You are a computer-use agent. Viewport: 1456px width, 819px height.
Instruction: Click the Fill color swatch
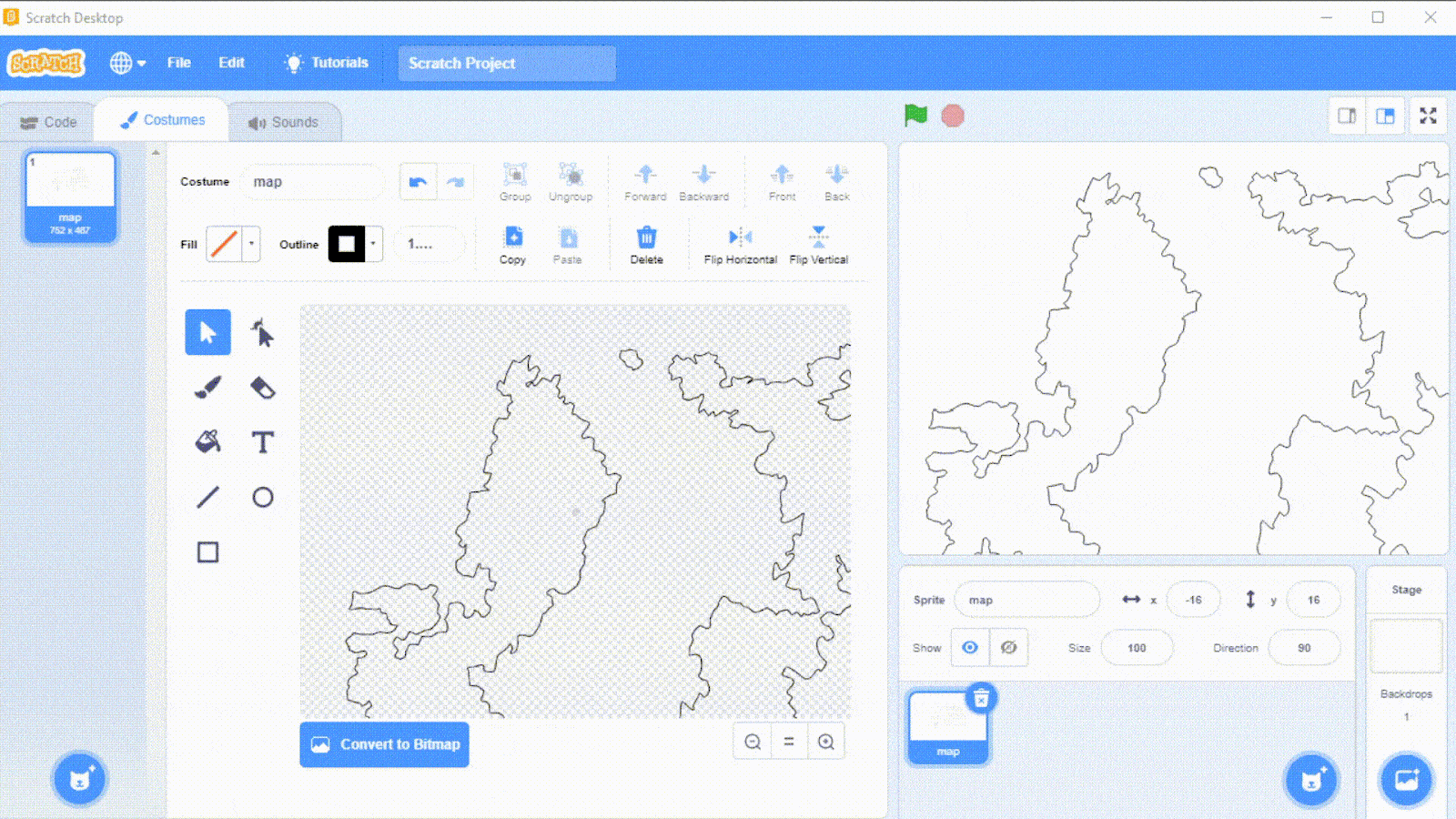point(224,244)
